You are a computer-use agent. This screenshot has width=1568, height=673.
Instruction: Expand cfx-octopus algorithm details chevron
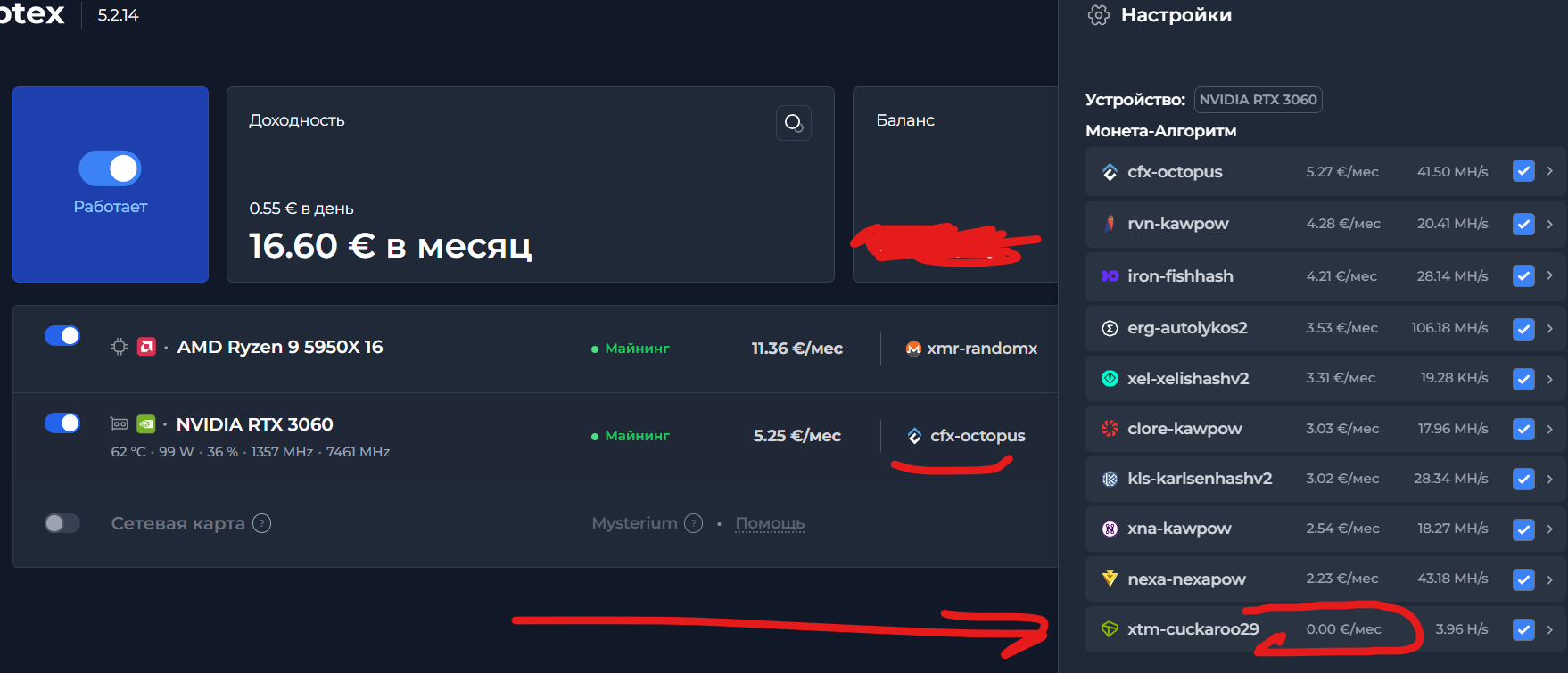pyautogui.click(x=1550, y=171)
